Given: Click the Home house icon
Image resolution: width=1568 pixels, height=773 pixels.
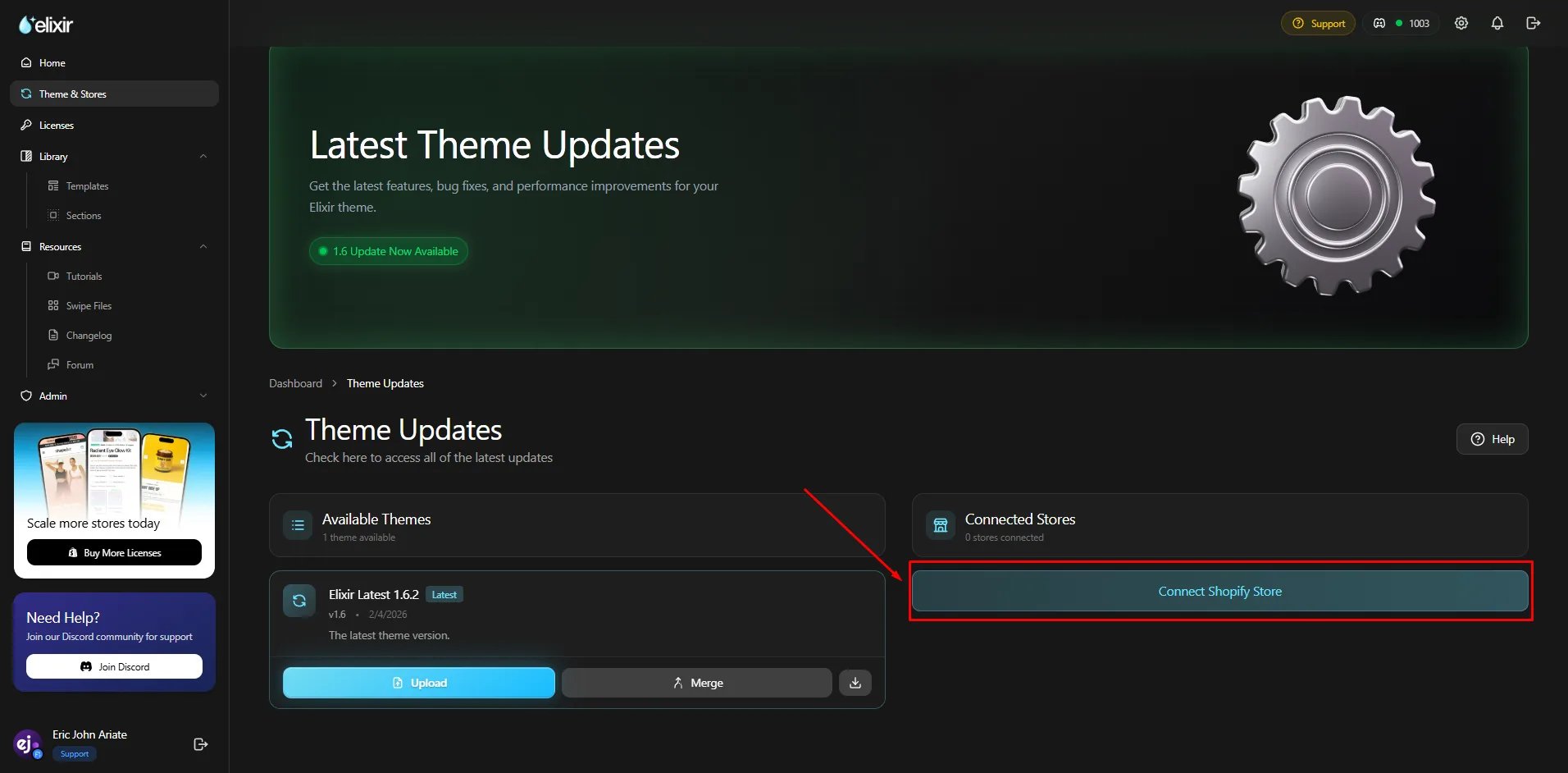Looking at the screenshot, I should pyautogui.click(x=26, y=62).
